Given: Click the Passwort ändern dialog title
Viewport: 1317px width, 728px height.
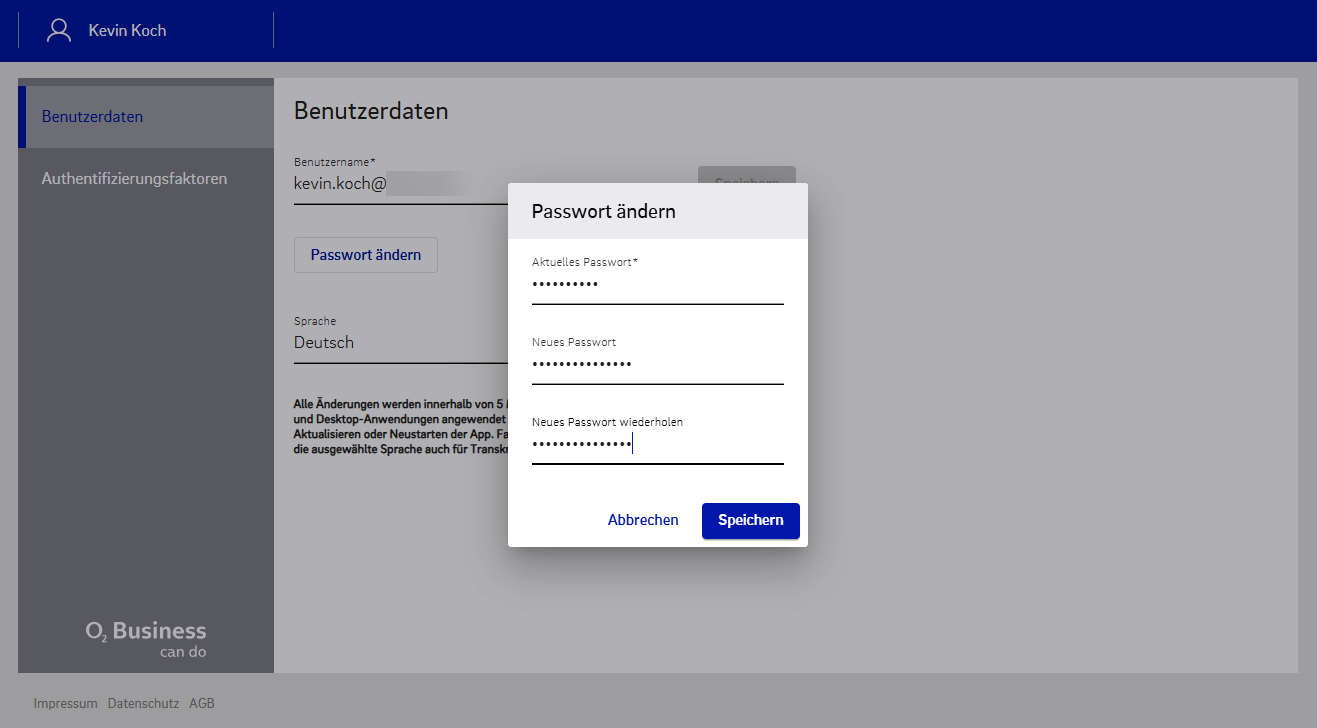Looking at the screenshot, I should (603, 212).
